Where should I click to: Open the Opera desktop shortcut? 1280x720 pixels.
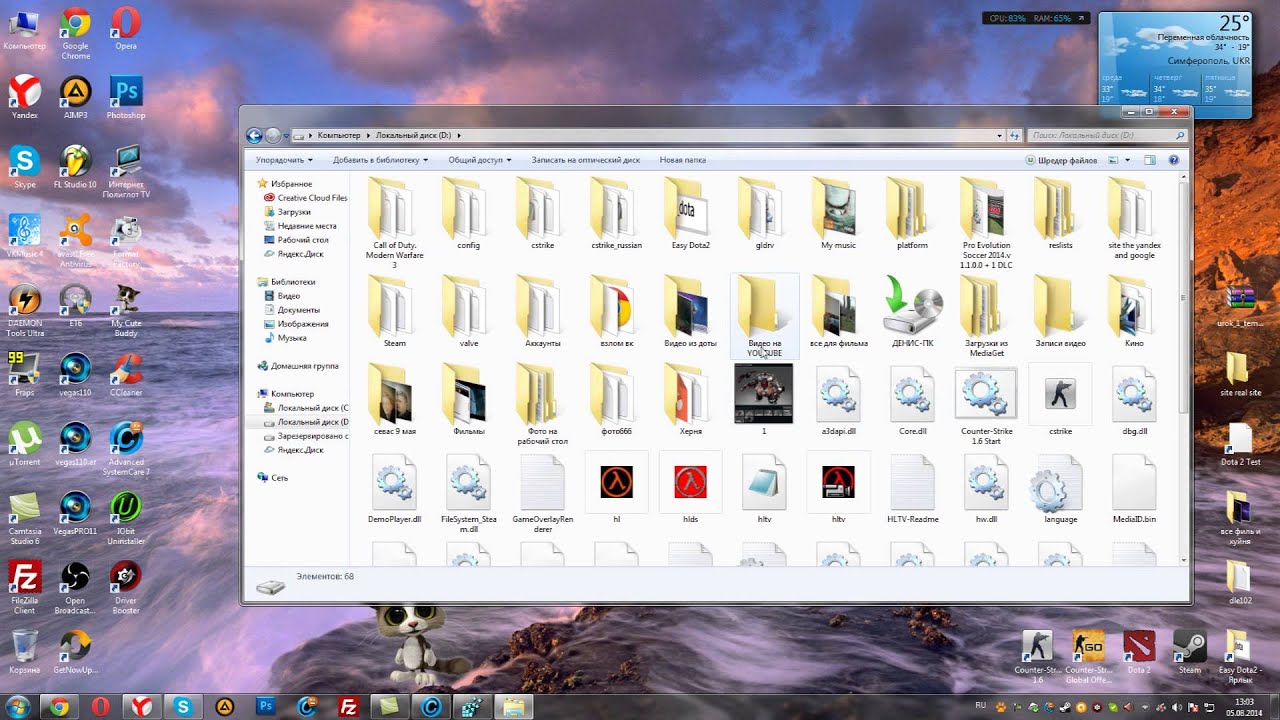click(x=126, y=28)
